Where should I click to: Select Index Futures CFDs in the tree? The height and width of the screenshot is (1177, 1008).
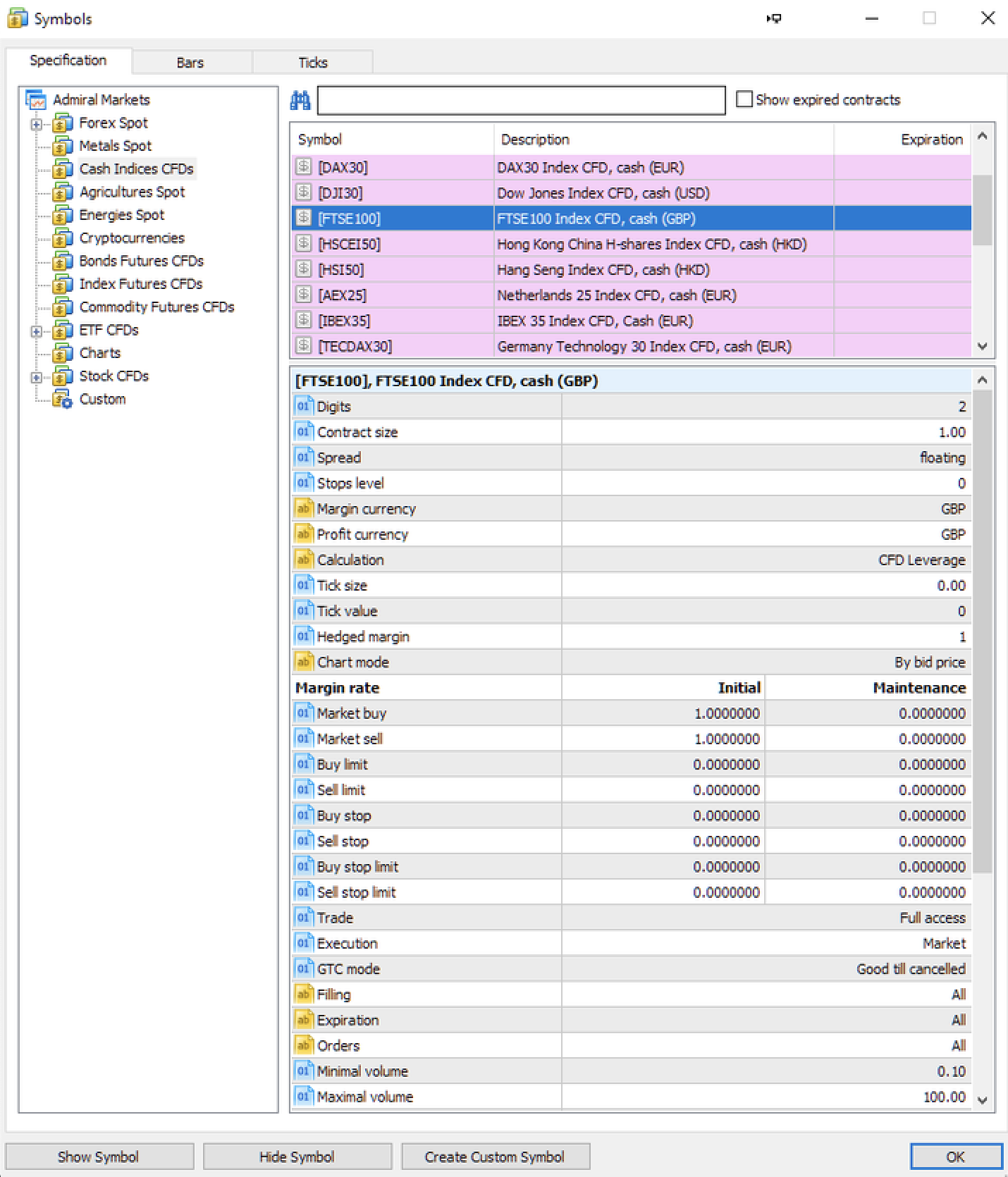141,284
